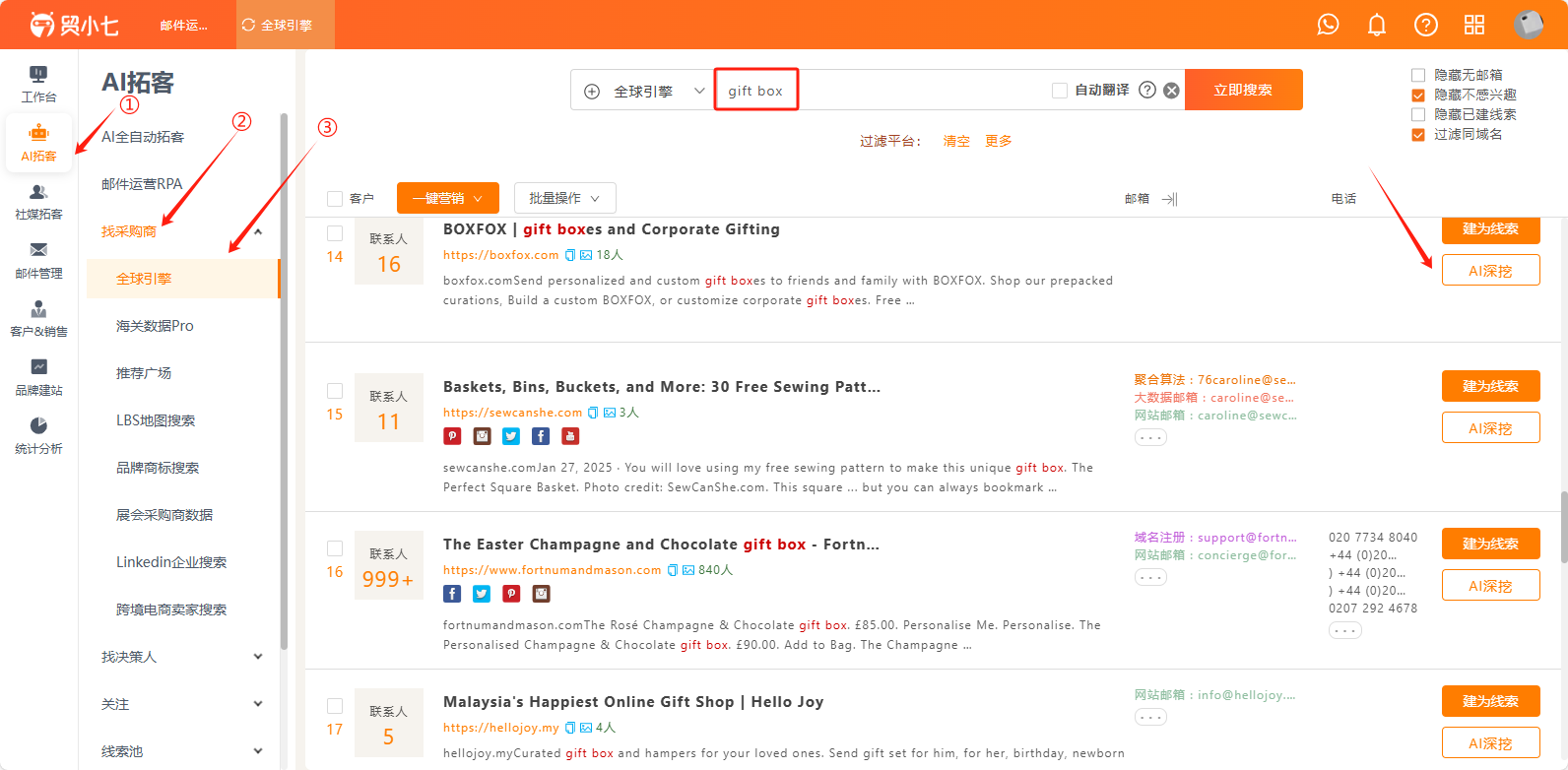Open 海关数据Pro in the sidebar
Image resolution: width=1568 pixels, height=770 pixels.
(155, 326)
